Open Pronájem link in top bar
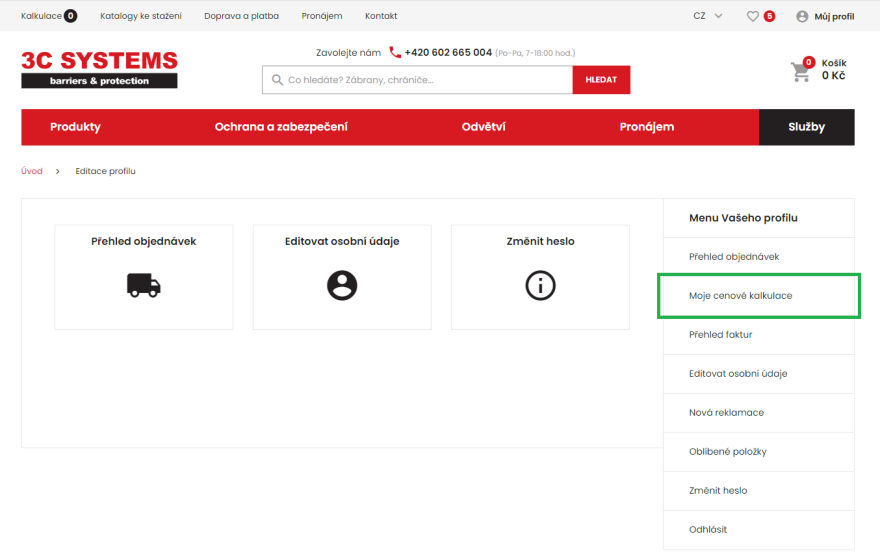This screenshot has height=556, width=880. coord(322,16)
